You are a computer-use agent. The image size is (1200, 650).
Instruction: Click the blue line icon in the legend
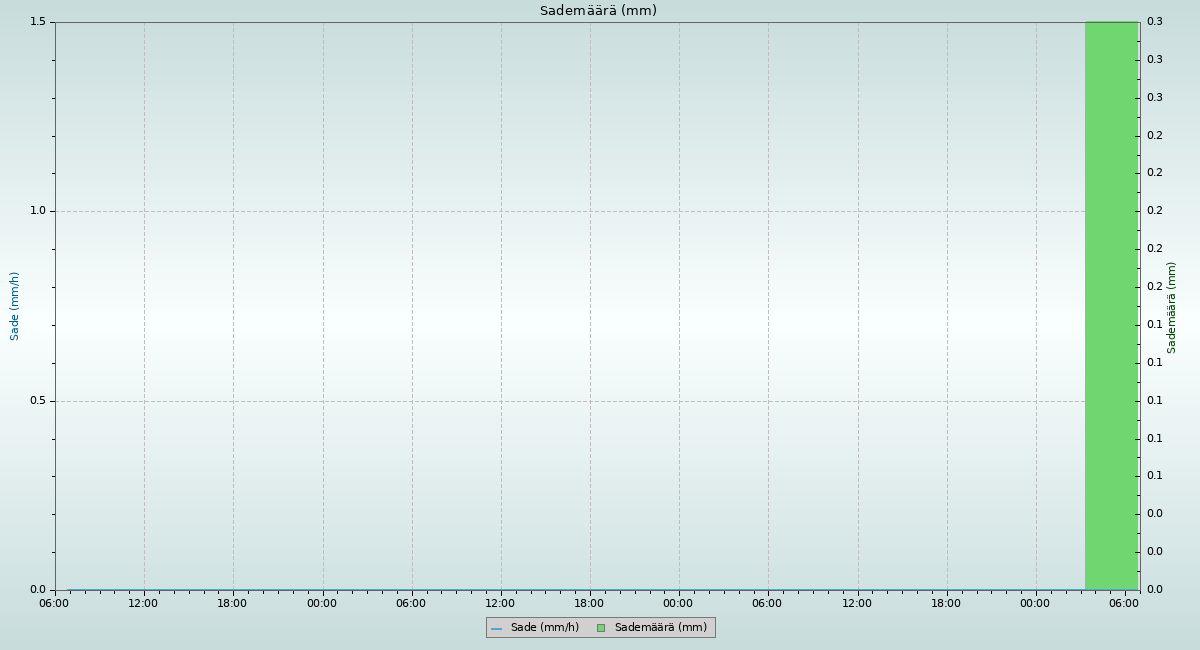pyautogui.click(x=496, y=628)
